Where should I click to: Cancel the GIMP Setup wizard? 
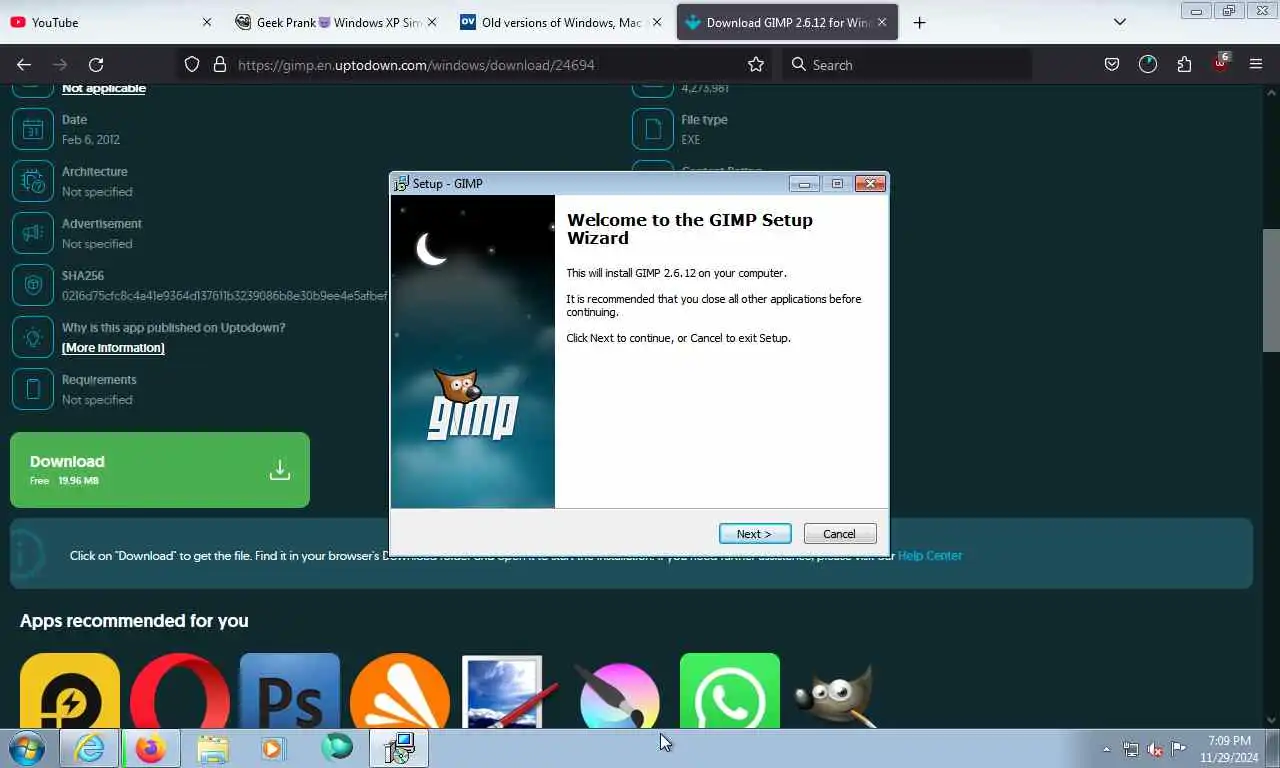[840, 534]
